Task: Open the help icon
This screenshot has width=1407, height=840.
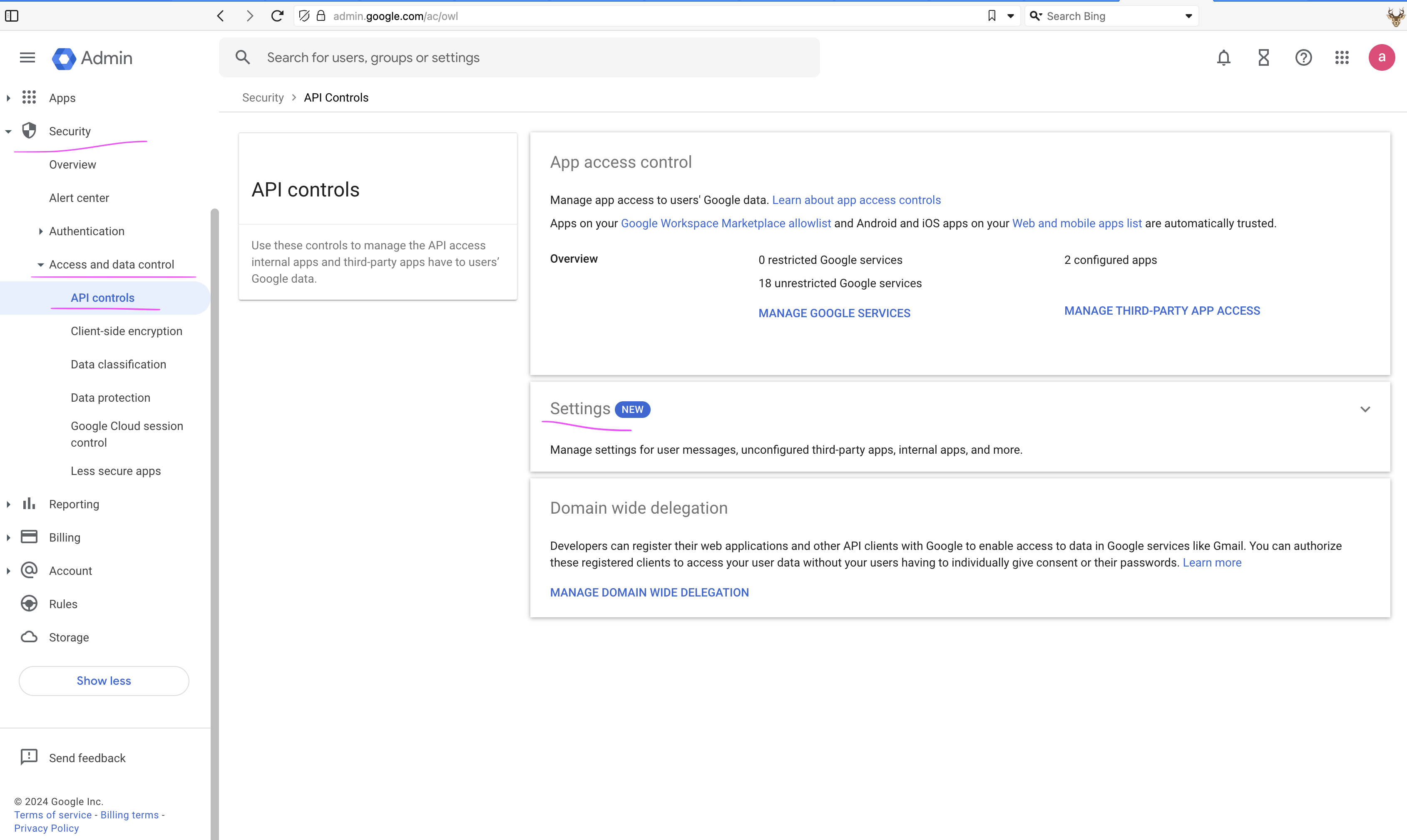Action: 1303,57
